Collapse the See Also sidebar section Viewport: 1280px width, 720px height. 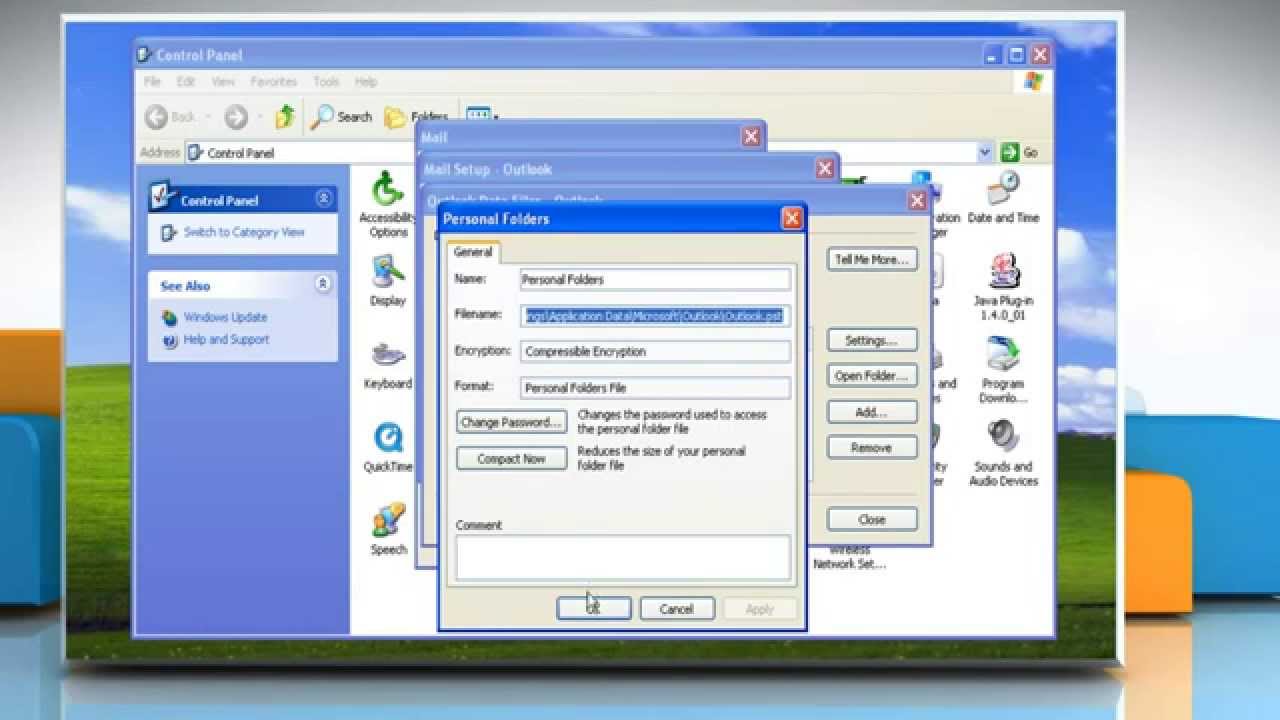323,285
